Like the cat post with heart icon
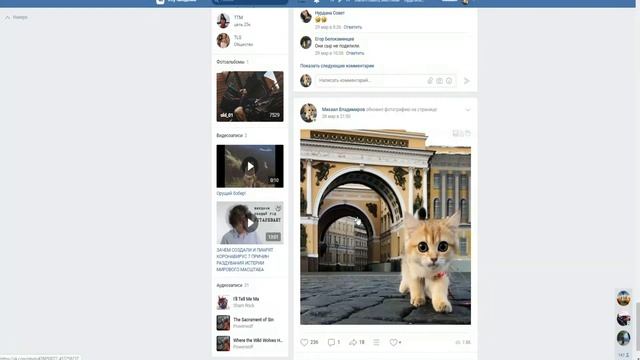 pyautogui.click(x=304, y=342)
